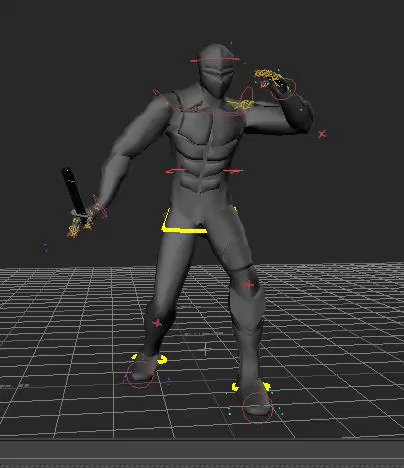Select the character's helmet mesh
404x468 pixels.
tap(216, 71)
